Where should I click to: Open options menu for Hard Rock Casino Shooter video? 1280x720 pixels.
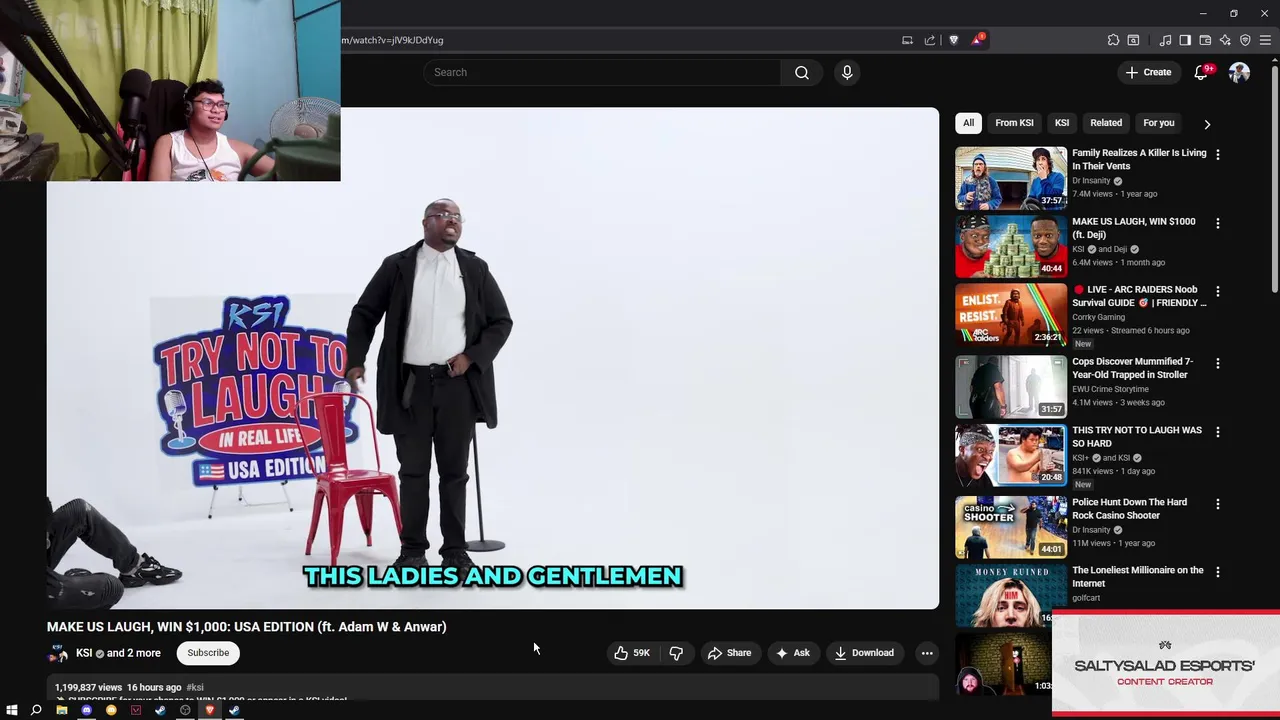pos(1217,504)
